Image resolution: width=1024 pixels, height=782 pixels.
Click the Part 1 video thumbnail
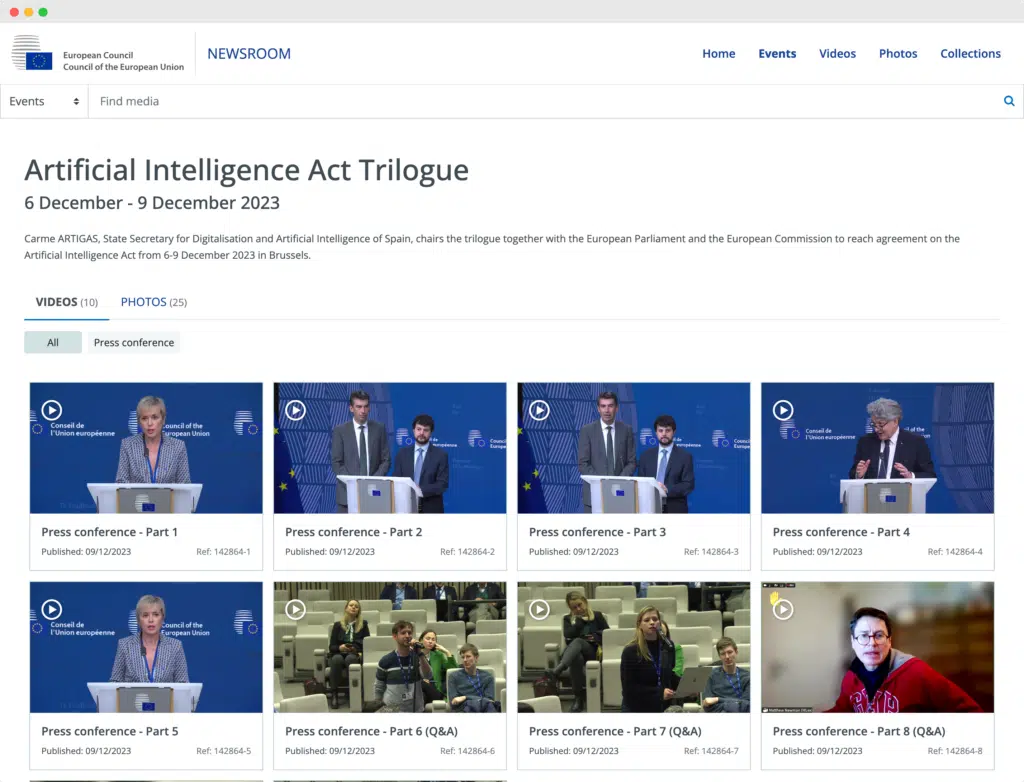[146, 448]
